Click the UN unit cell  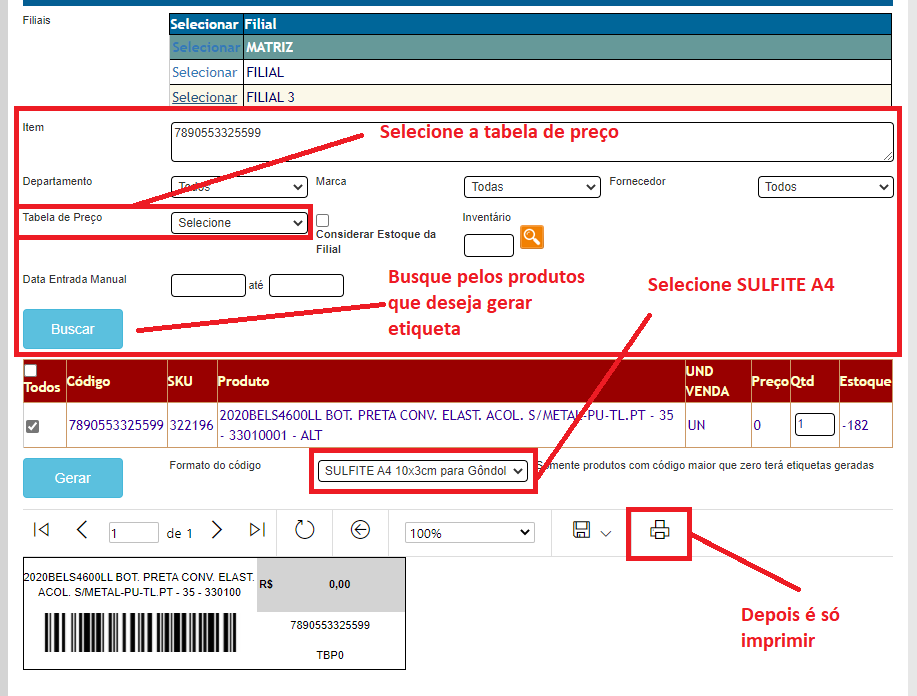697,425
